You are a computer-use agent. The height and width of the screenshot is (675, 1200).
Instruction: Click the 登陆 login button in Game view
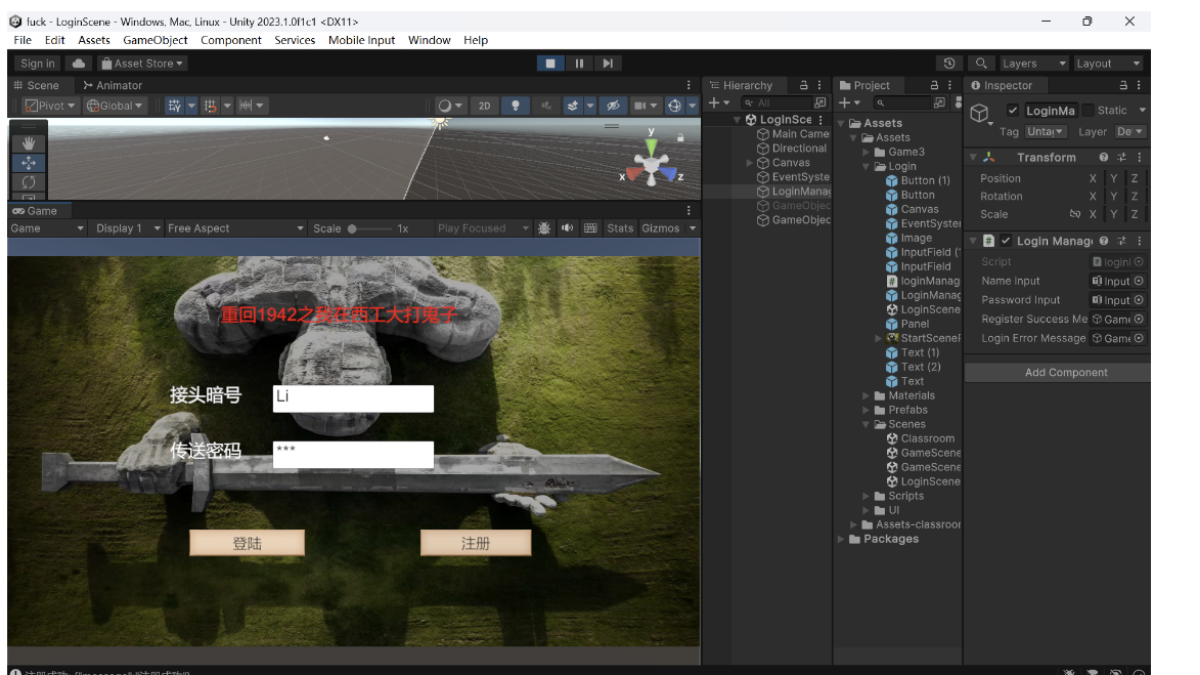coord(247,543)
